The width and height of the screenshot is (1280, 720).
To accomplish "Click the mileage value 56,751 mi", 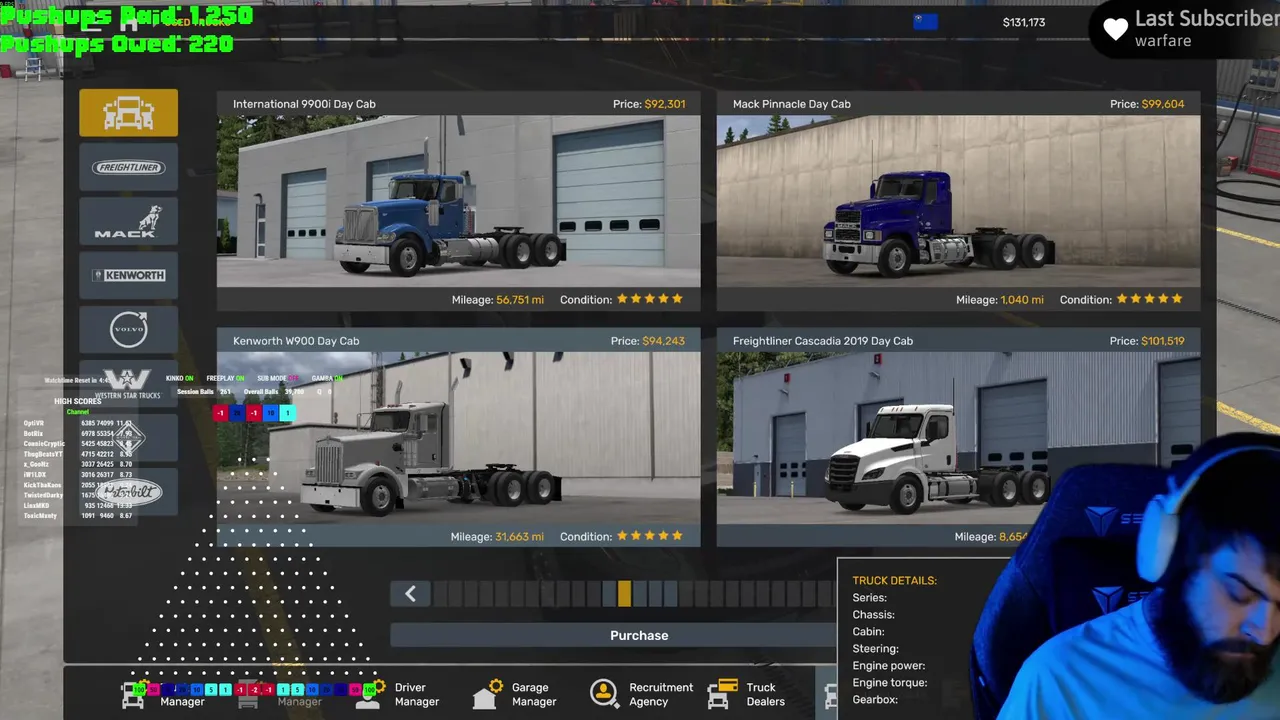I will click(x=520, y=300).
